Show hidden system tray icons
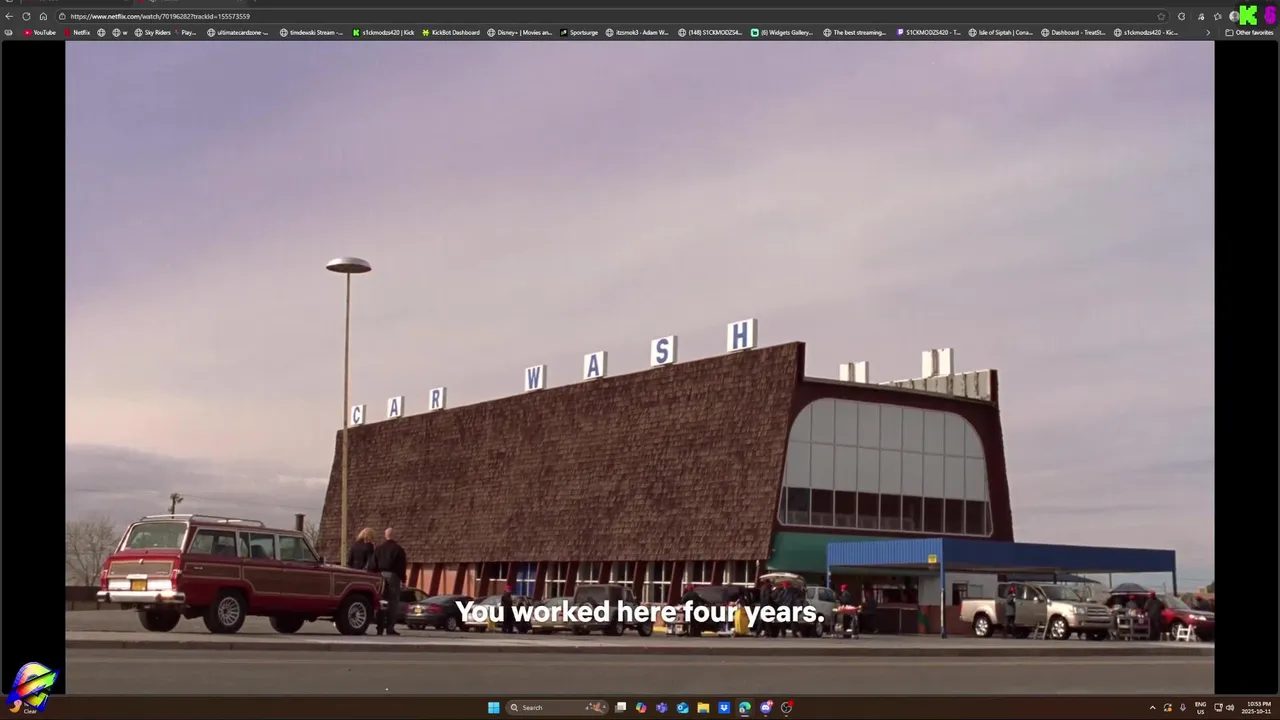 click(1153, 708)
